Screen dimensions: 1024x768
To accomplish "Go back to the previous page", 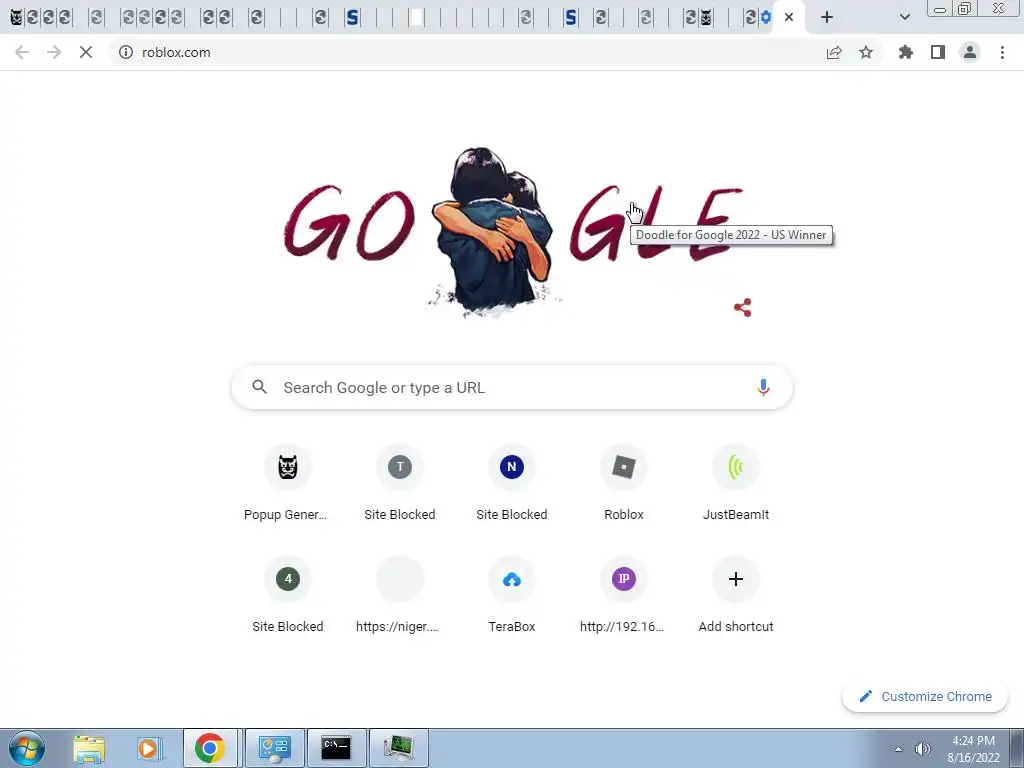I will pyautogui.click(x=22, y=52).
